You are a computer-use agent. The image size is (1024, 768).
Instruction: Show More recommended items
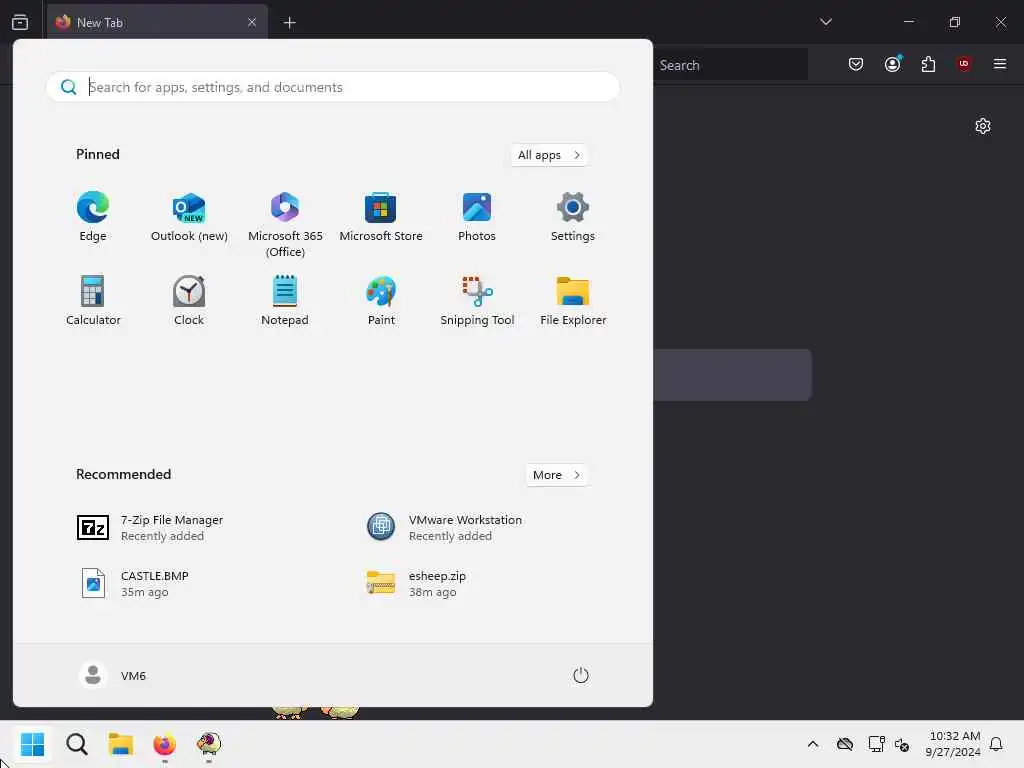click(556, 475)
